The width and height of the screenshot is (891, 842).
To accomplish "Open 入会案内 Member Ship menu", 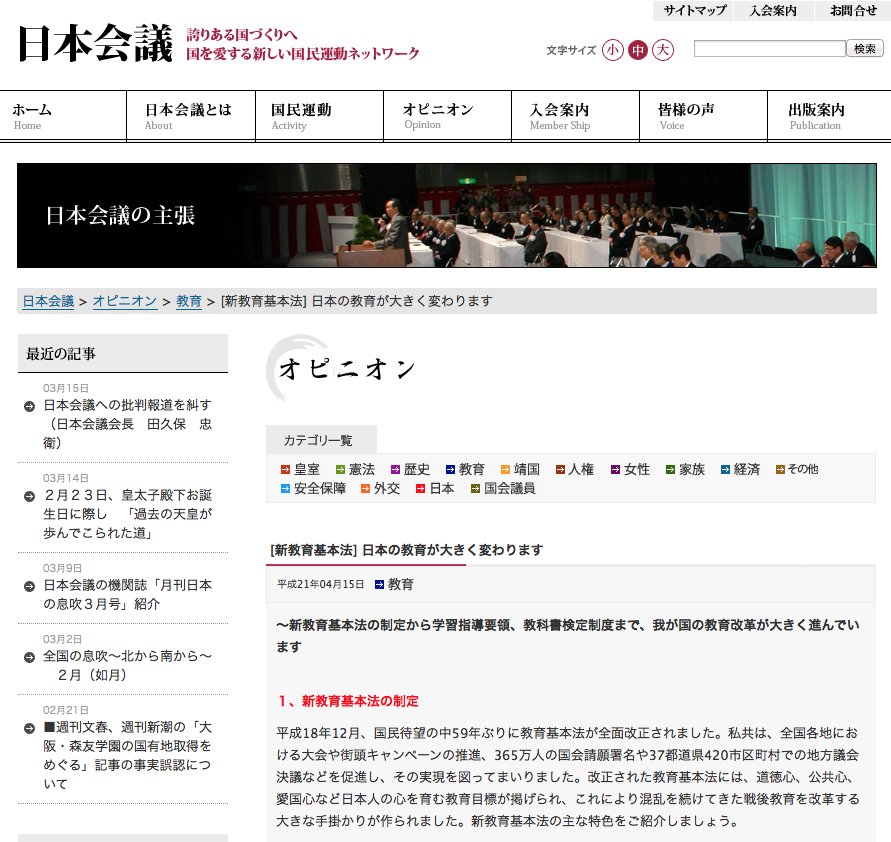I will 575,116.
